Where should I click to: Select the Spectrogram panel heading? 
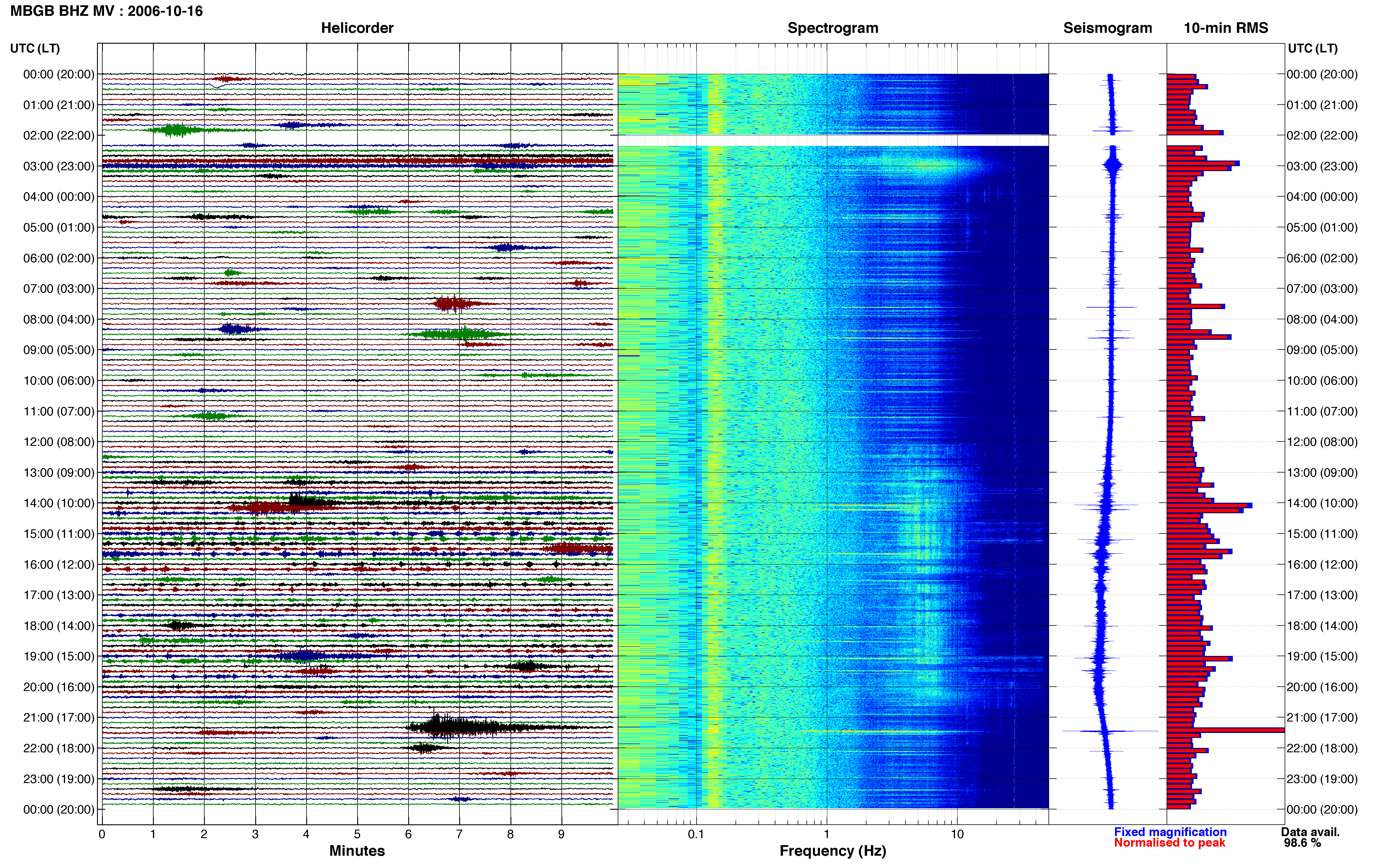833,28
